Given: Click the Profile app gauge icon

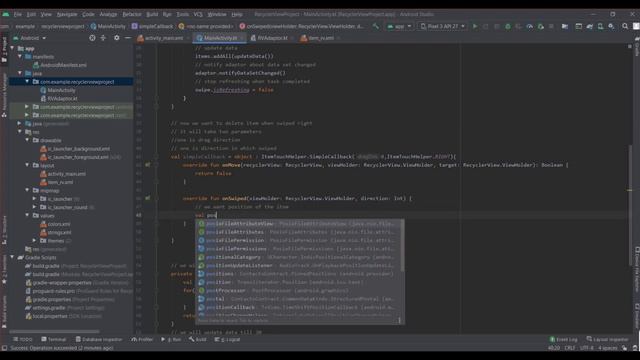Looking at the screenshot, I should 530,26.
